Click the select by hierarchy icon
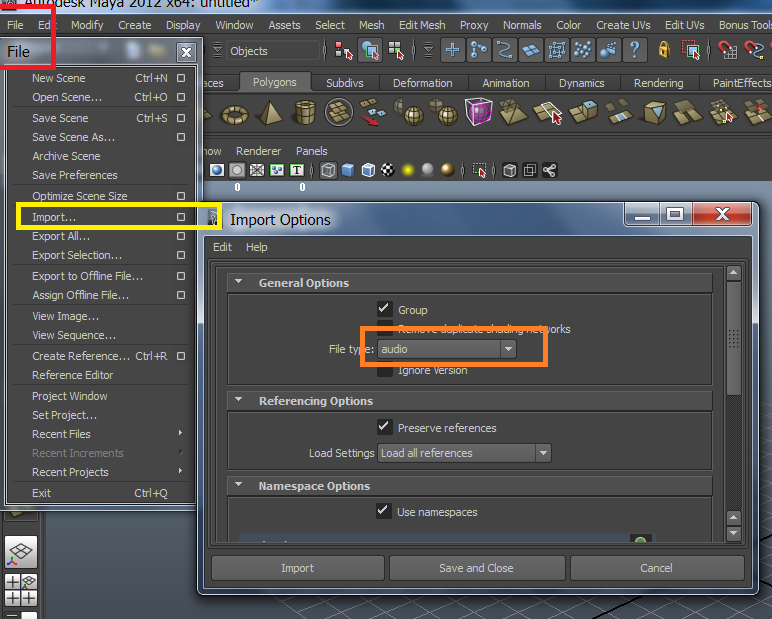772x619 pixels. [x=344, y=50]
